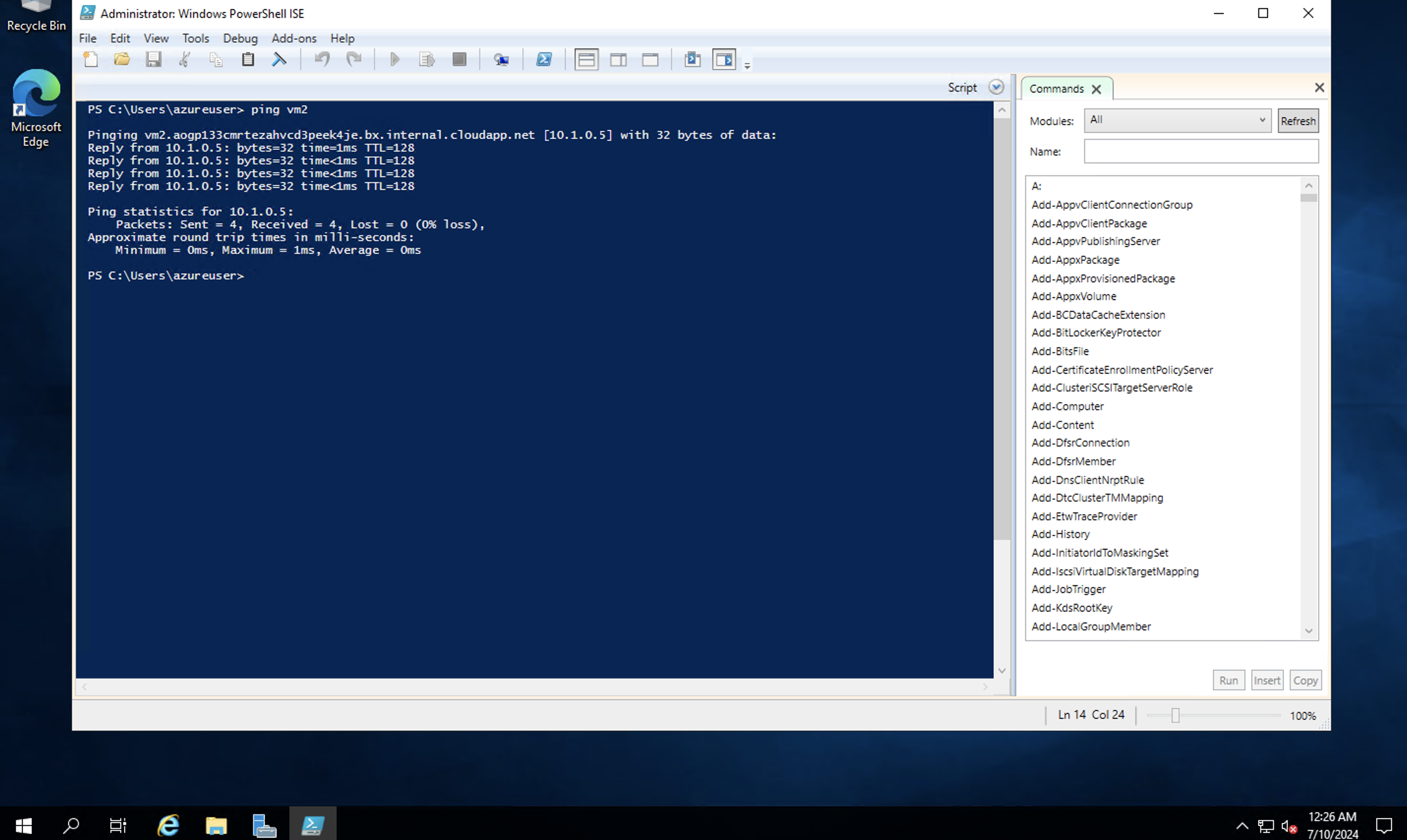Start PowerShell.exe from toolbar icon
Viewport: 1407px width, 840px height.
tap(544, 60)
